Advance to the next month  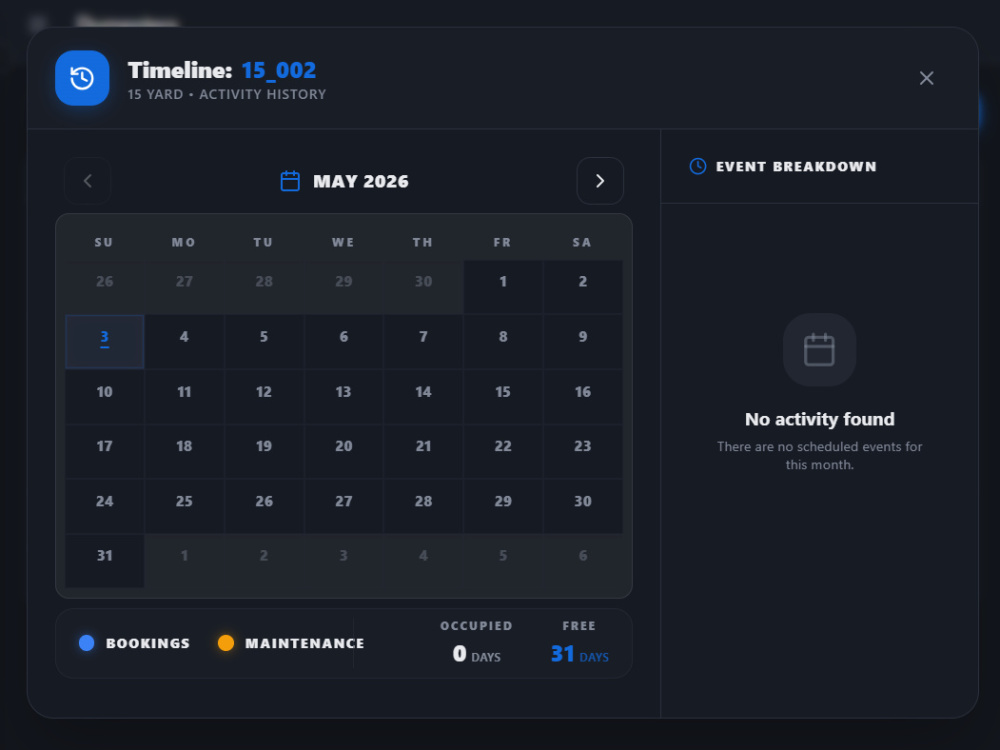pyautogui.click(x=599, y=181)
